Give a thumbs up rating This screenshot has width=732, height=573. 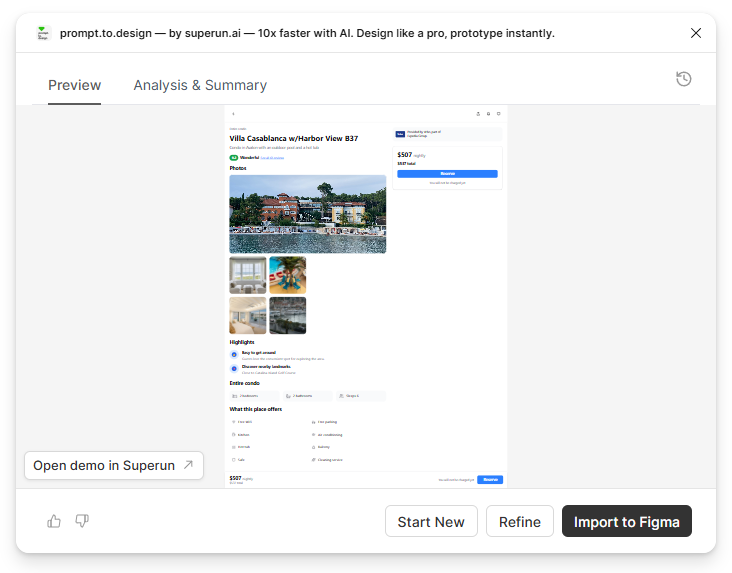(x=54, y=521)
